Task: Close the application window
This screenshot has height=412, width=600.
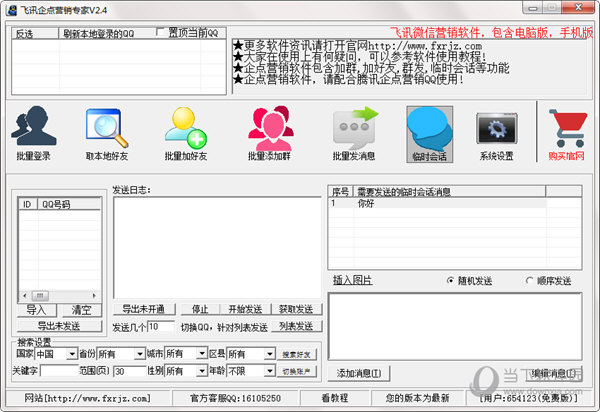Action: (580, 8)
